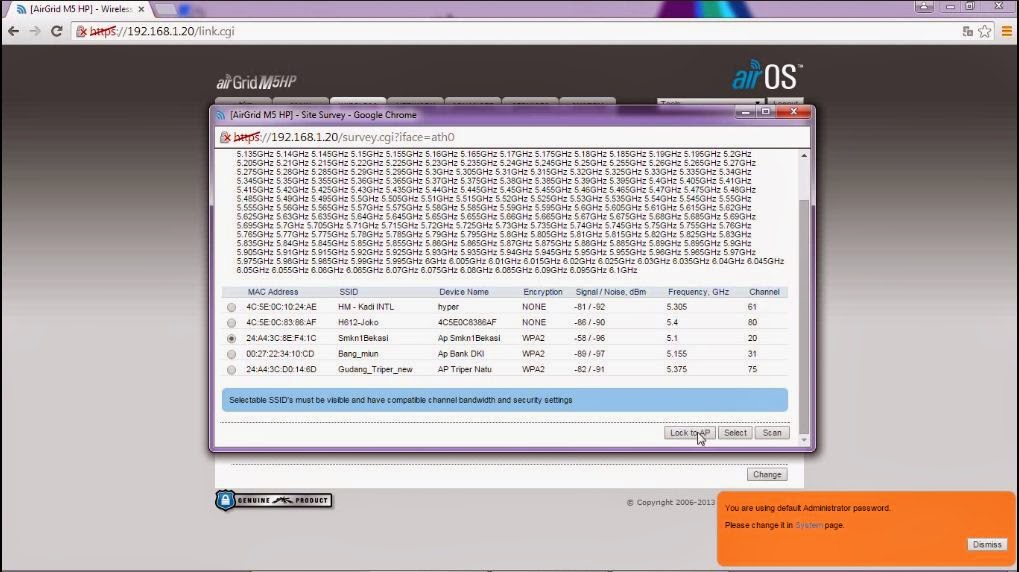Click the MAC Address column header
Image resolution: width=1019 pixels, height=572 pixels.
coord(272,292)
